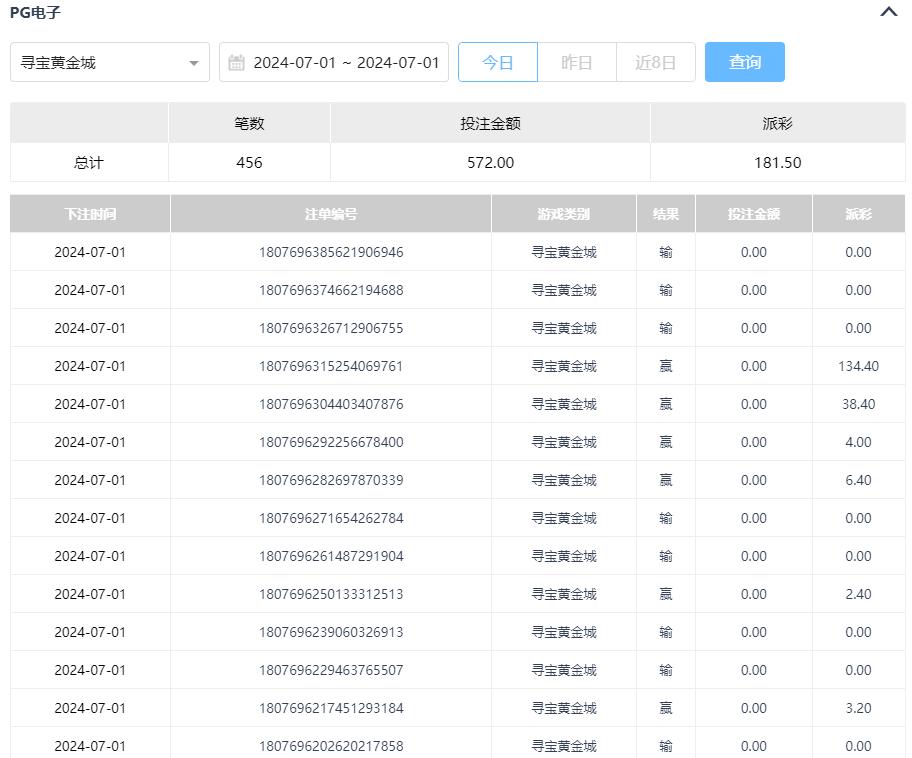This screenshot has height=758, width=912.
Task: Click the 游戏类别 column header
Action: 563,214
